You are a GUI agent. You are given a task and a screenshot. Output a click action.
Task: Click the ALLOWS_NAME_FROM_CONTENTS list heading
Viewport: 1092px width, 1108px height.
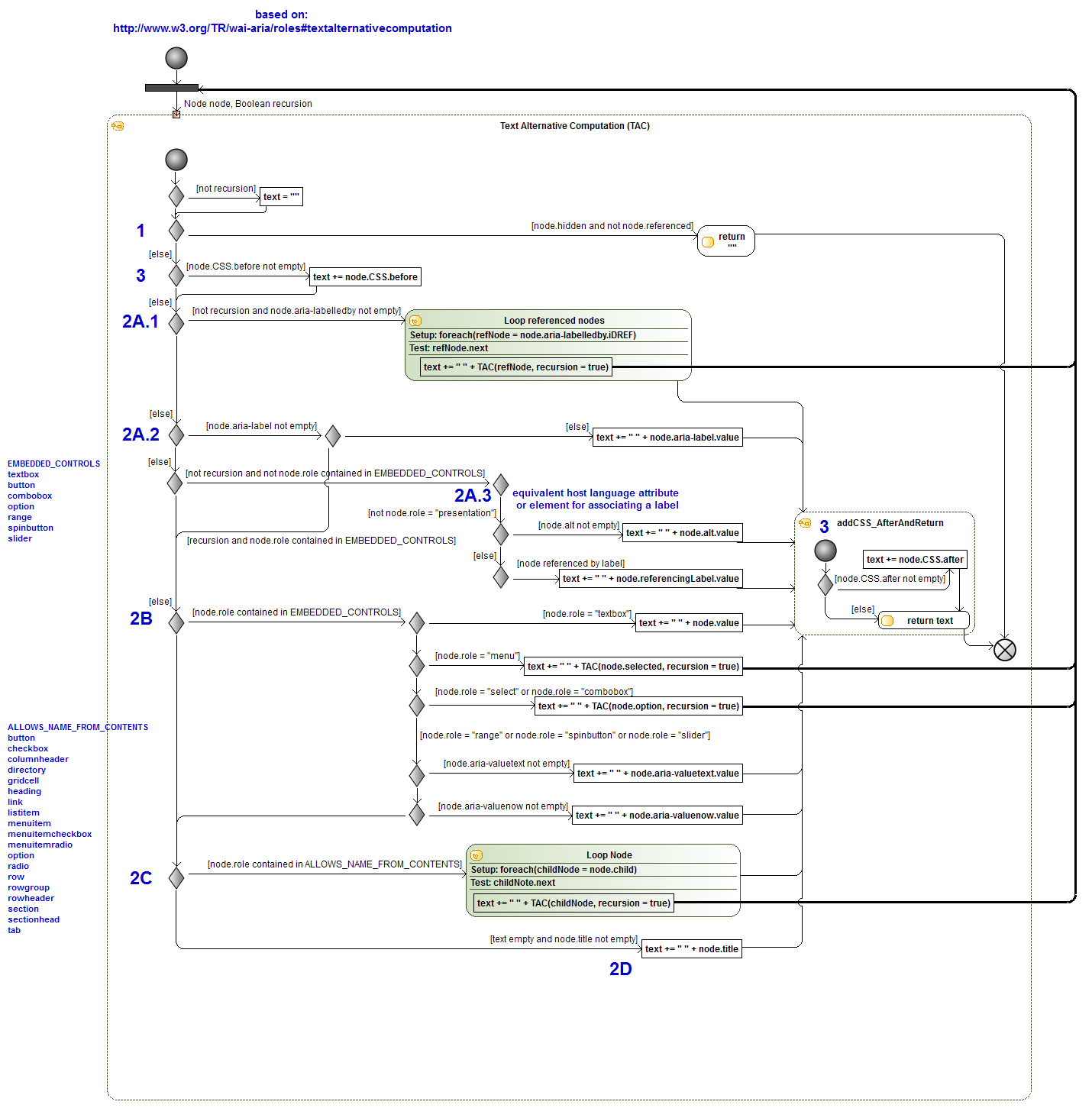pos(78,727)
